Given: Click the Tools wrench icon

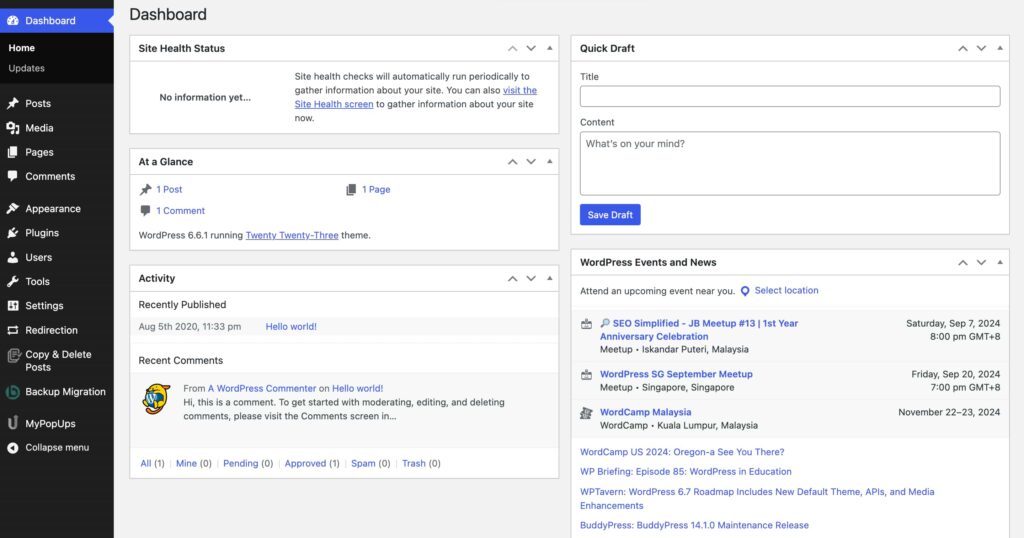Looking at the screenshot, I should point(12,281).
